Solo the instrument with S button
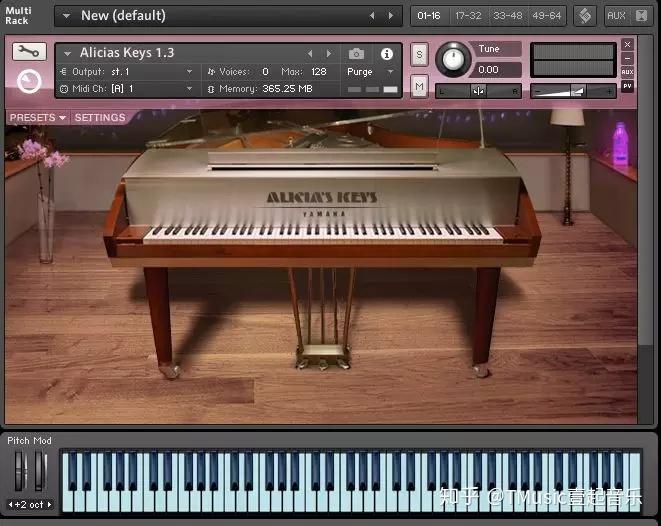661x526 pixels. pyautogui.click(x=419, y=54)
